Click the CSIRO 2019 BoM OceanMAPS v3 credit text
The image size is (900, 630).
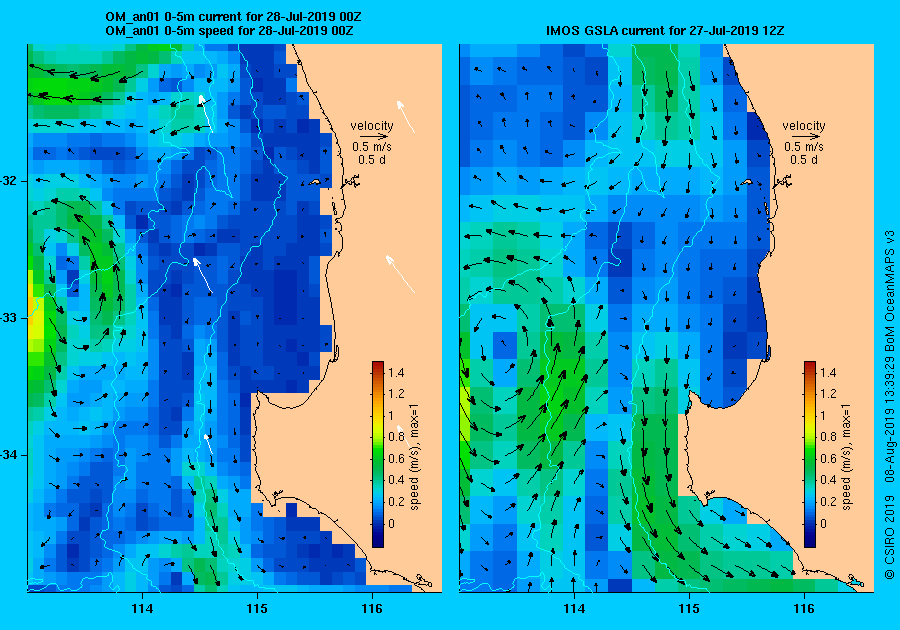point(889,405)
